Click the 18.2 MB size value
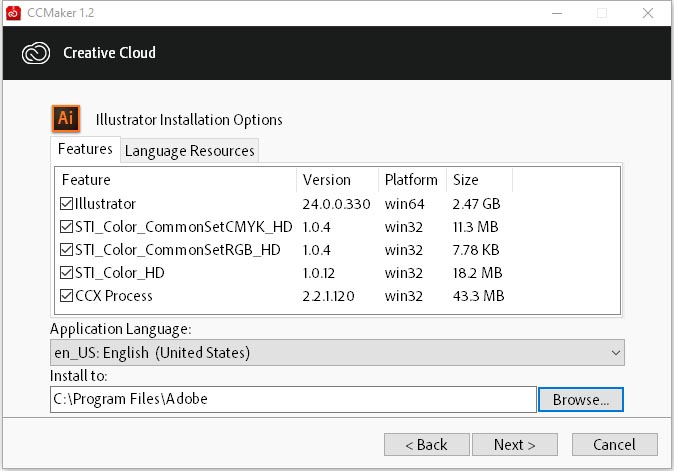Viewport: 674px width, 471px height. [477, 273]
